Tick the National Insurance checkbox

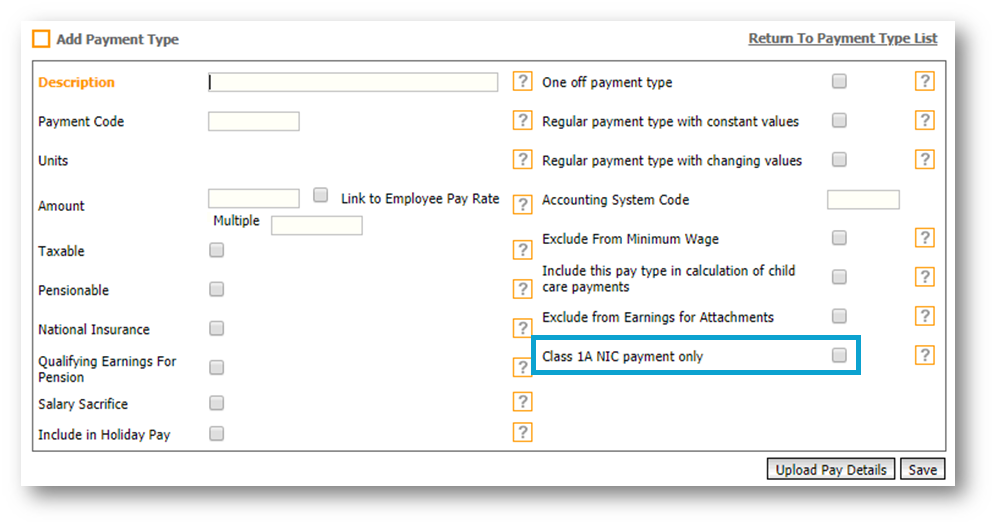click(x=217, y=328)
